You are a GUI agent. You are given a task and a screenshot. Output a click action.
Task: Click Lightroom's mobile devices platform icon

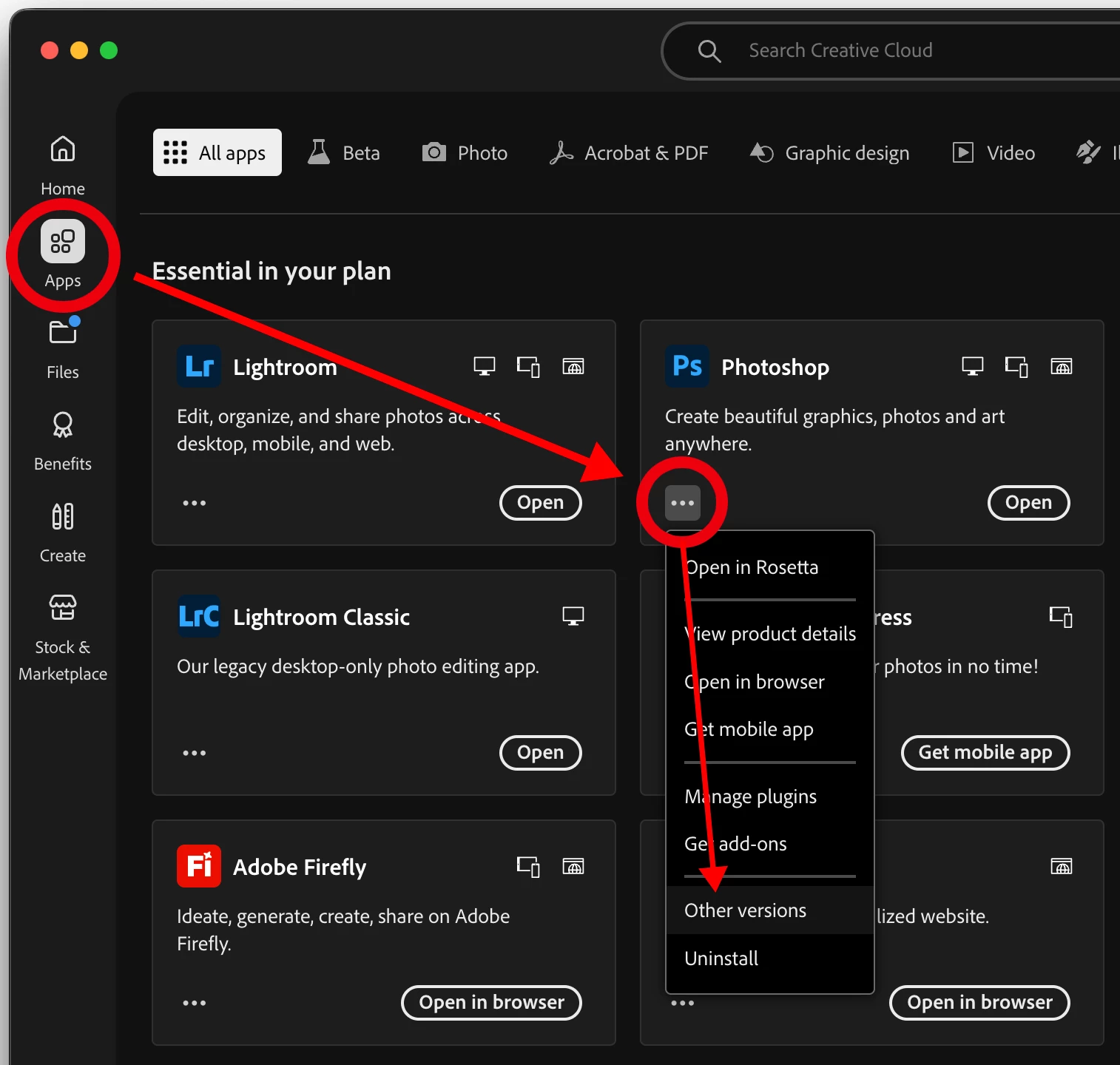(528, 366)
